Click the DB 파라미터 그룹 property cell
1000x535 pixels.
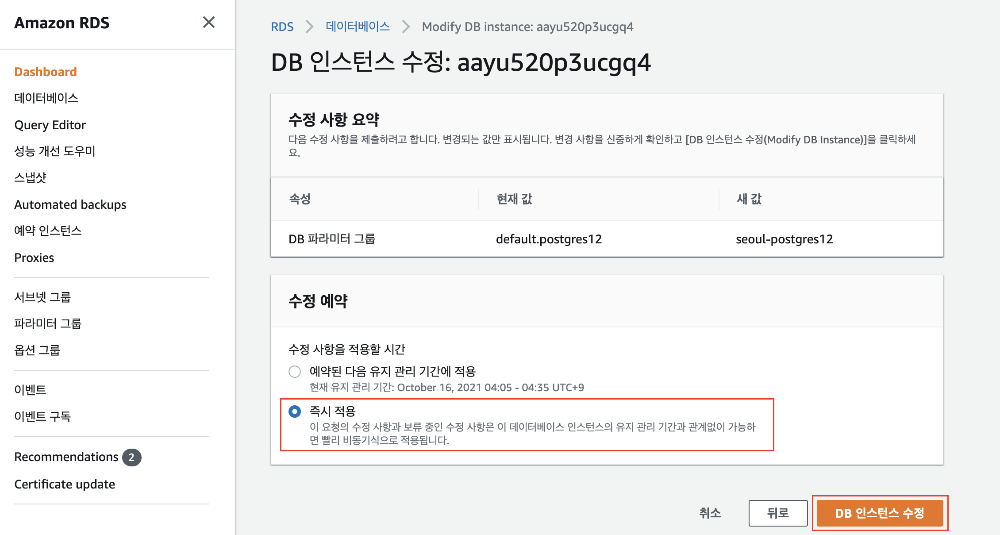pos(332,239)
